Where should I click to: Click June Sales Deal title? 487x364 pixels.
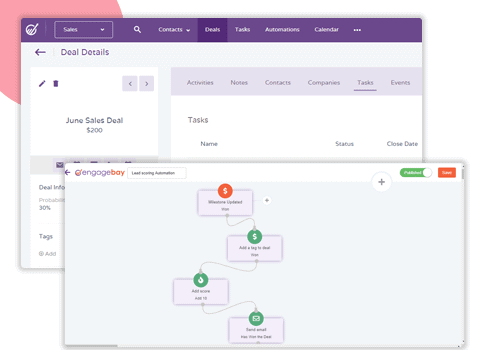click(x=94, y=120)
